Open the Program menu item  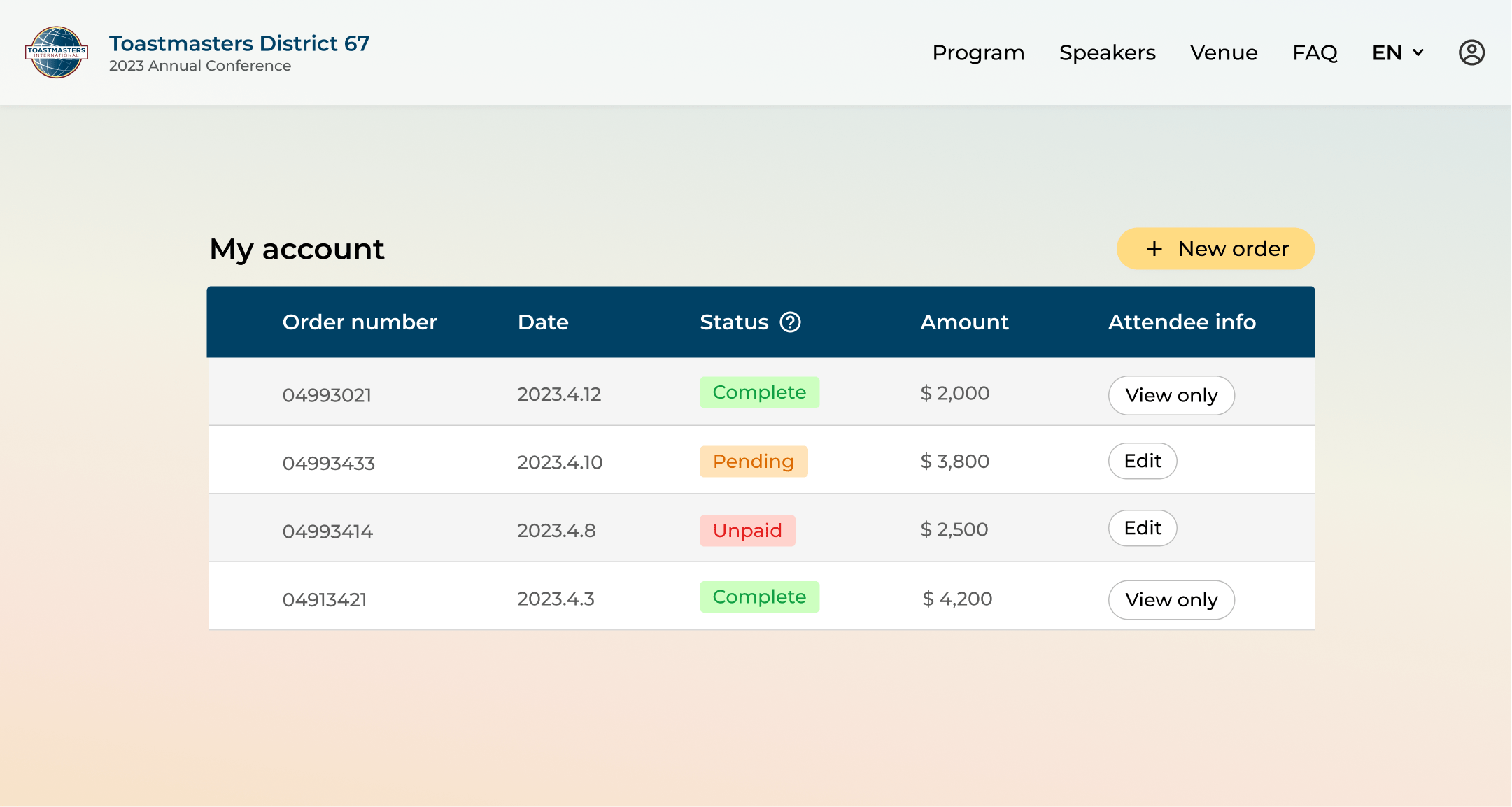[978, 52]
